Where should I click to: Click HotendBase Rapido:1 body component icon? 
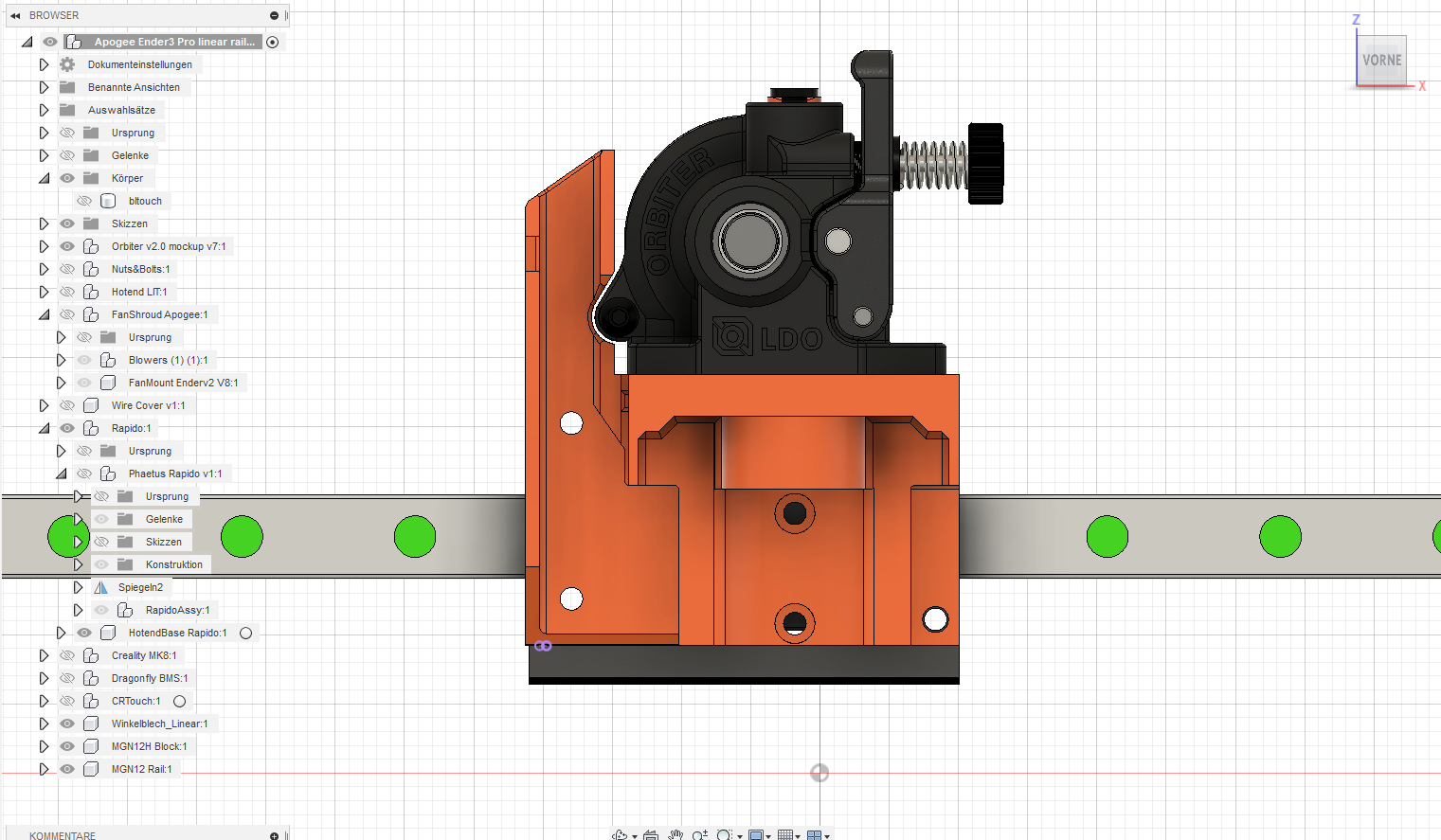[x=108, y=633]
